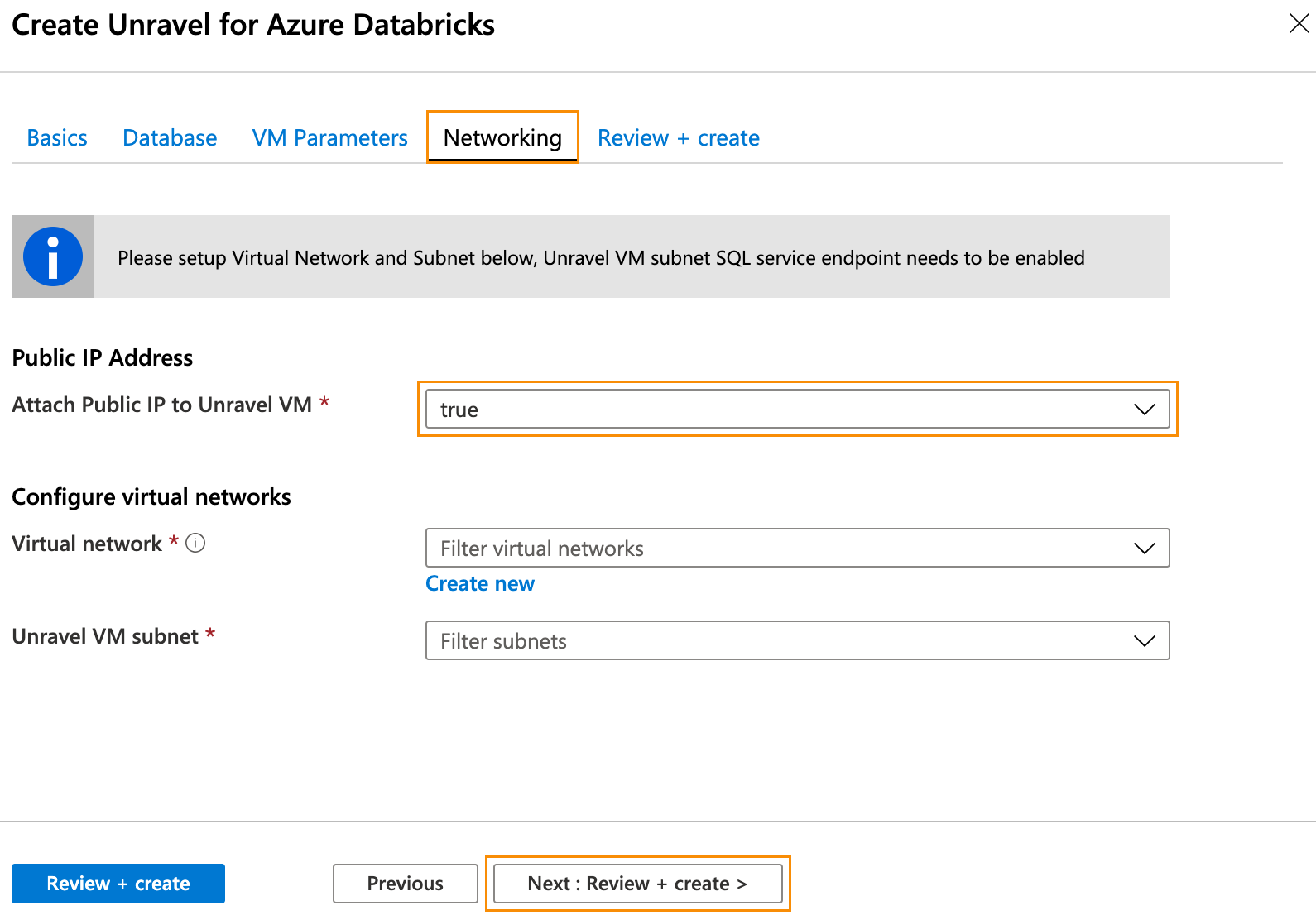Click the Virtual network field label

tap(87, 544)
